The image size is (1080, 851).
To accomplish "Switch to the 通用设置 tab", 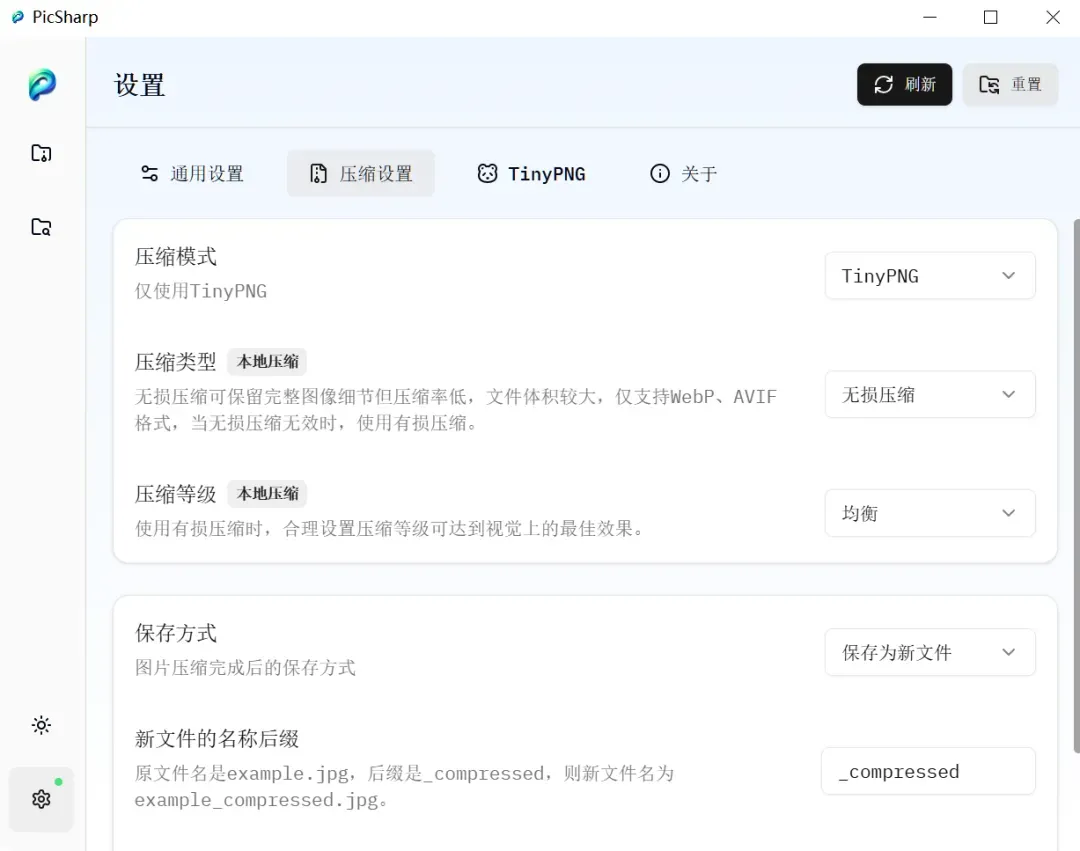I will tap(192, 174).
